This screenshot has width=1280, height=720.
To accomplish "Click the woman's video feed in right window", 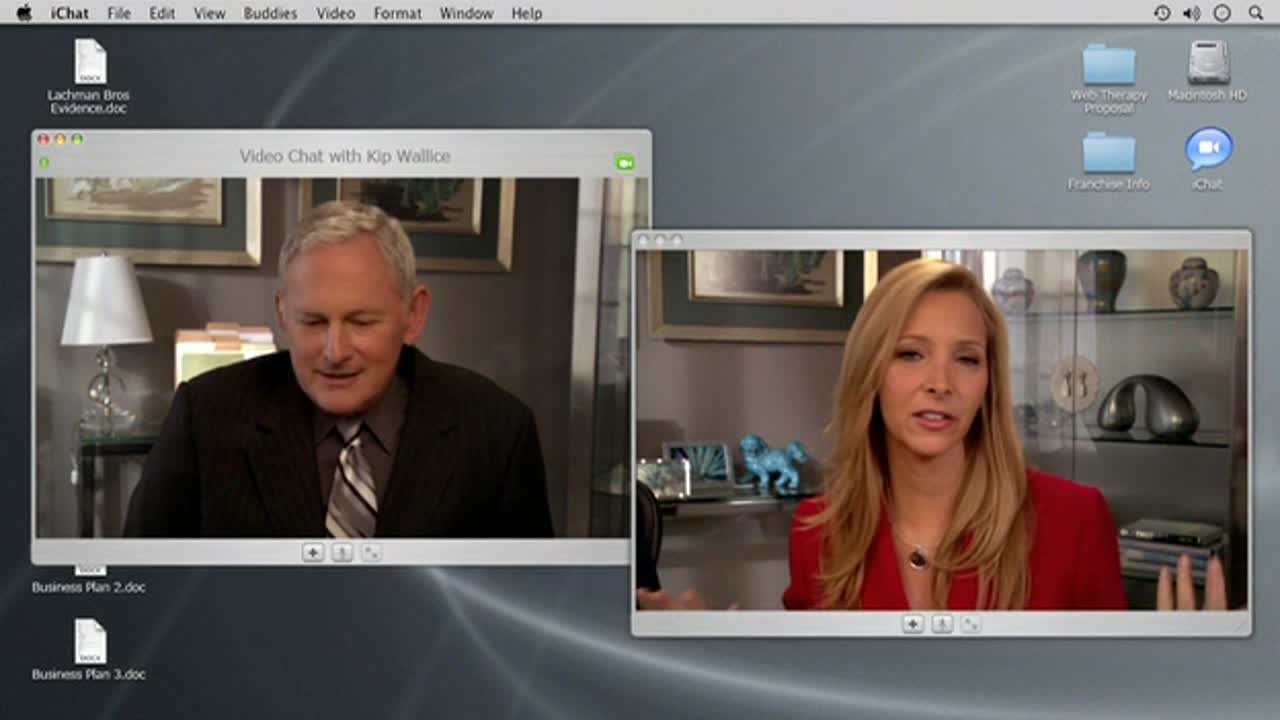I will click(941, 430).
